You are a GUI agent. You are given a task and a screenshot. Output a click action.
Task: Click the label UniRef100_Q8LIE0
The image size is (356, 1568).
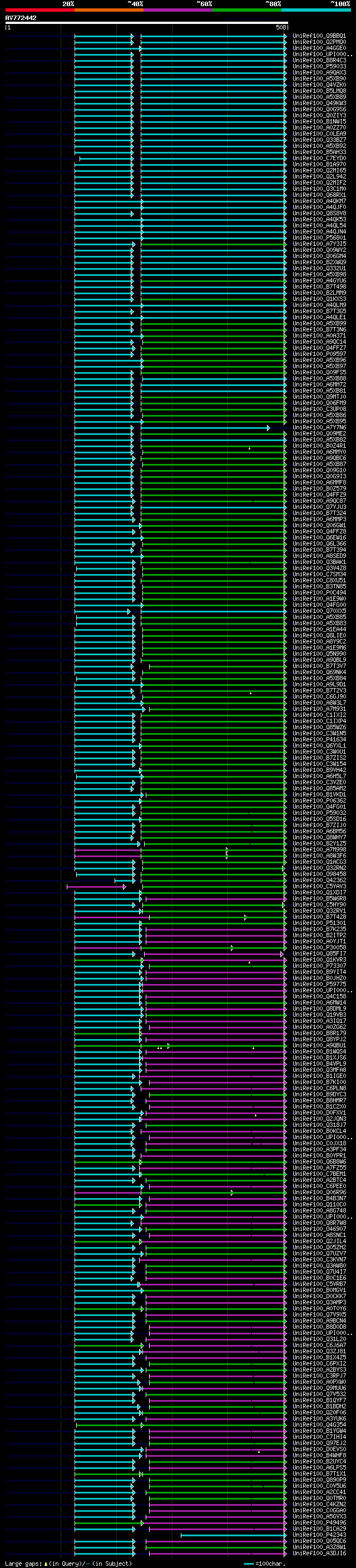click(319, 635)
